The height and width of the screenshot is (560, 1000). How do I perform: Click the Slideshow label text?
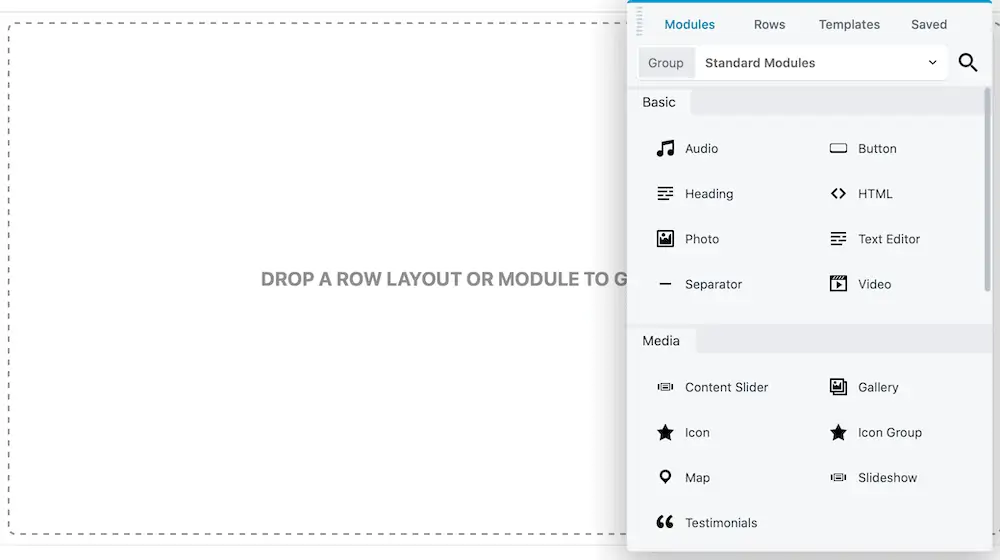coord(887,478)
